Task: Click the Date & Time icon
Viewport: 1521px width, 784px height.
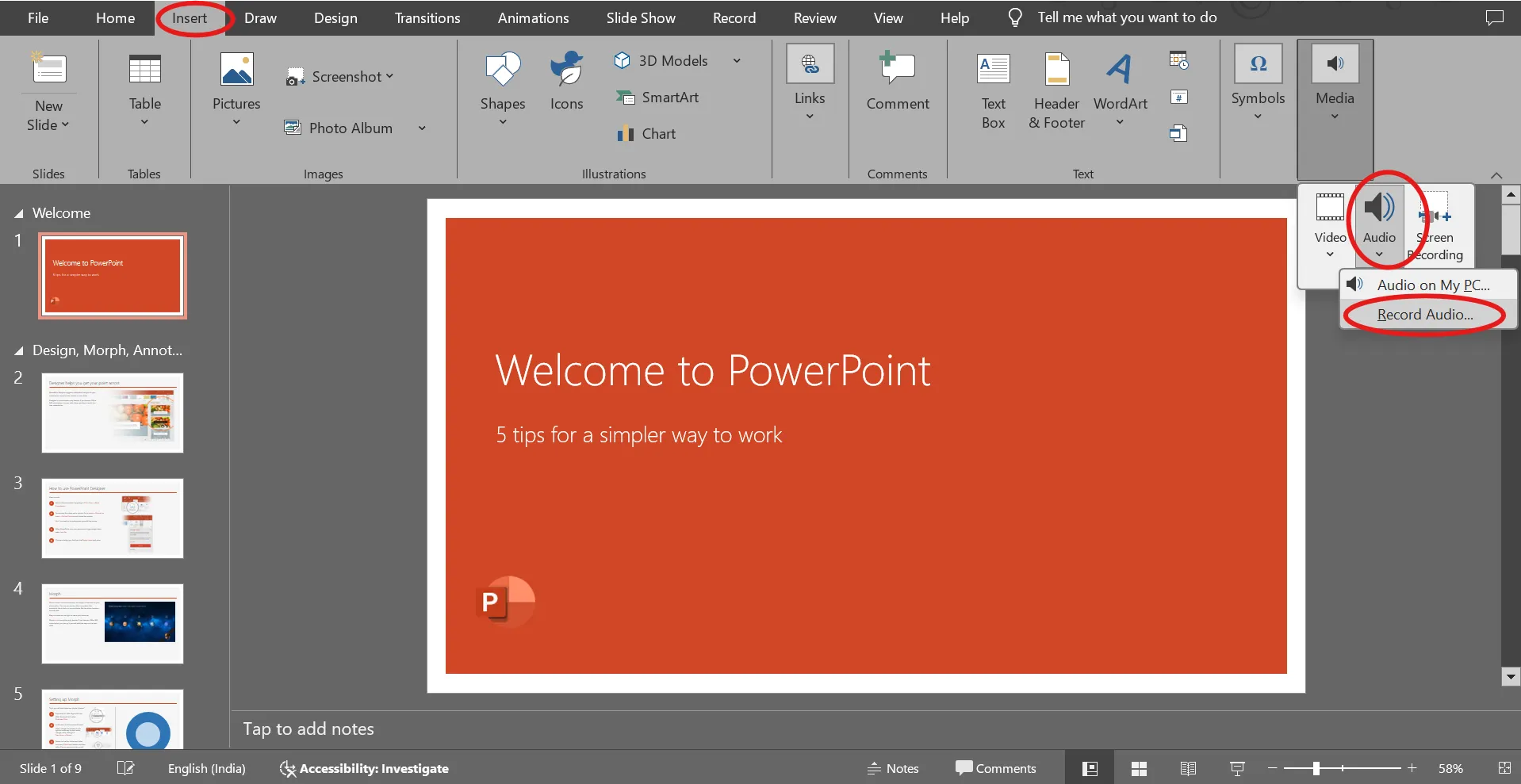Action: click(x=1178, y=60)
